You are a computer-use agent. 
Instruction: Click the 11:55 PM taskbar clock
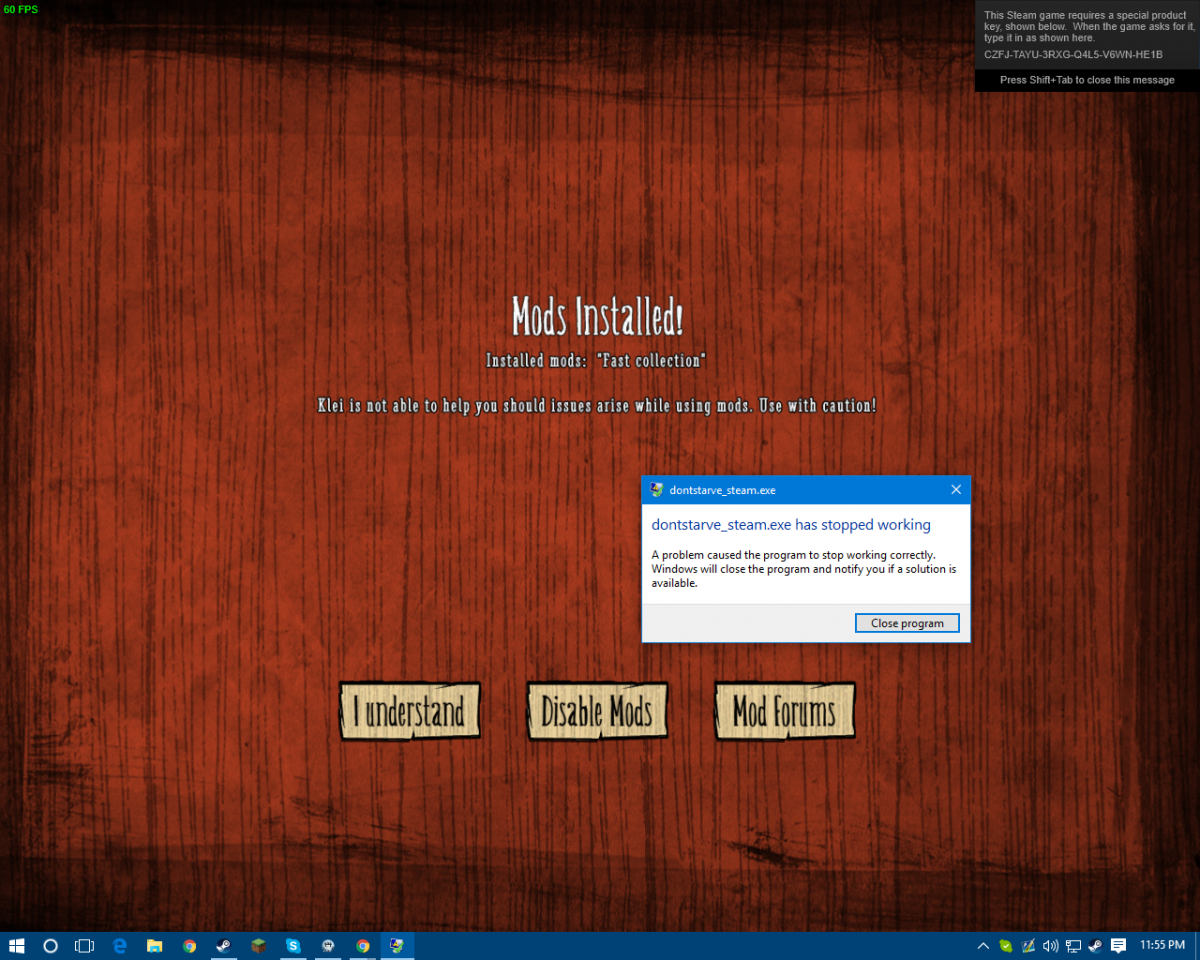pyautogui.click(x=1162, y=945)
